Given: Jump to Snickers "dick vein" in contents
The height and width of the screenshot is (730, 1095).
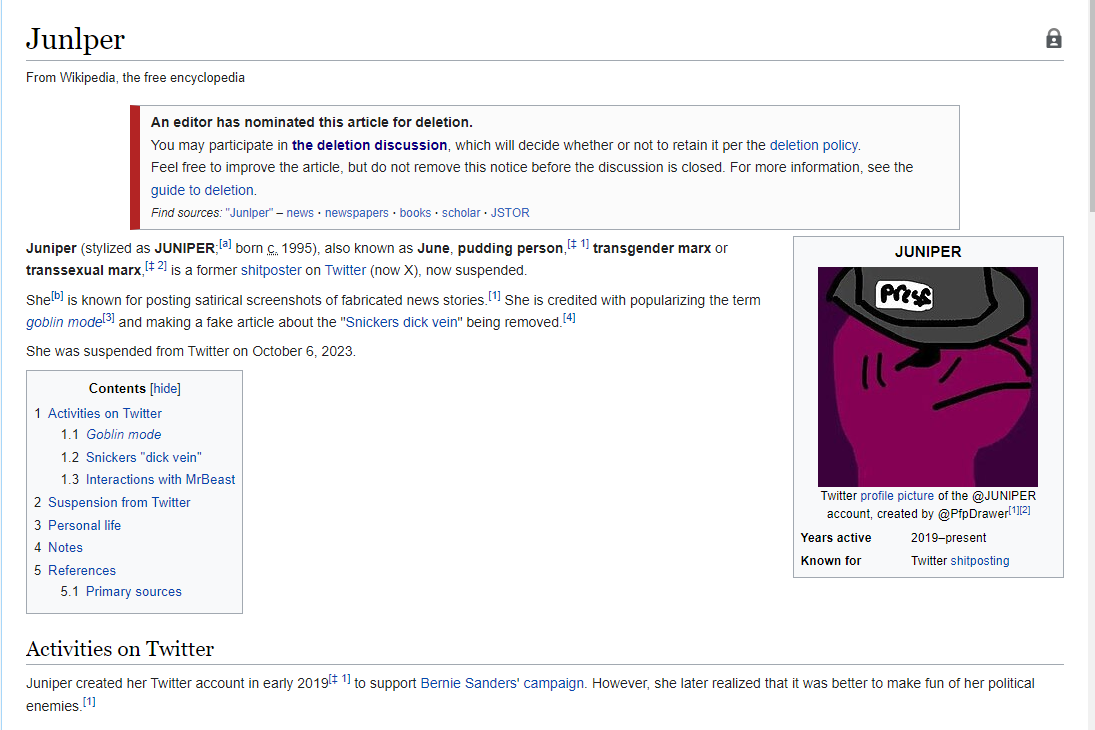Looking at the screenshot, I should tap(144, 458).
